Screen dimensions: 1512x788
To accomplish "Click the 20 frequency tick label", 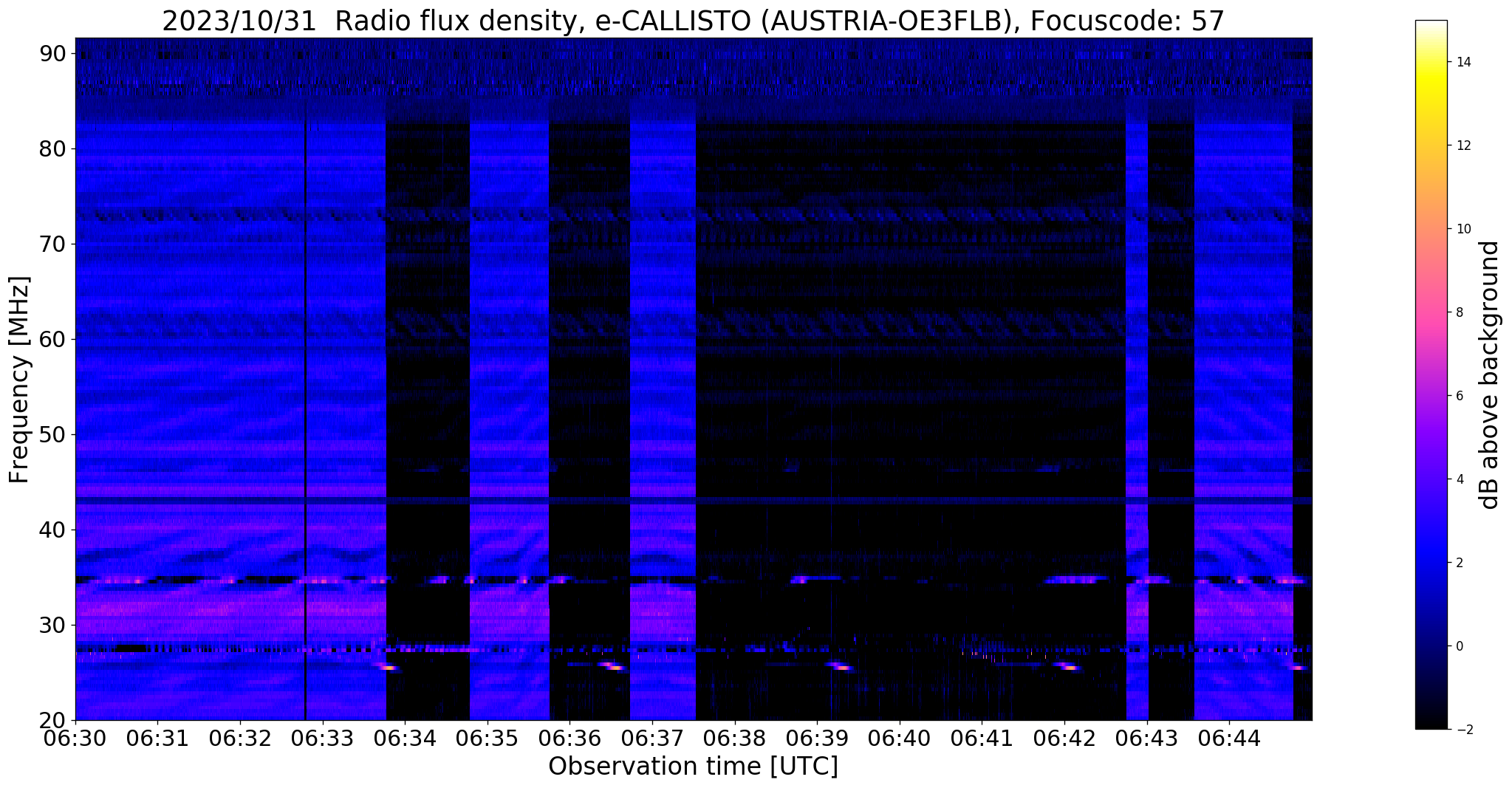I will (x=52, y=720).
